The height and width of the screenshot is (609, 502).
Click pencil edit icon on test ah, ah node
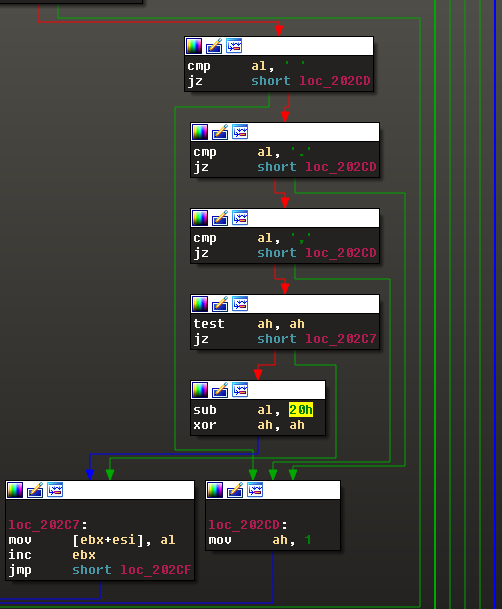point(220,304)
